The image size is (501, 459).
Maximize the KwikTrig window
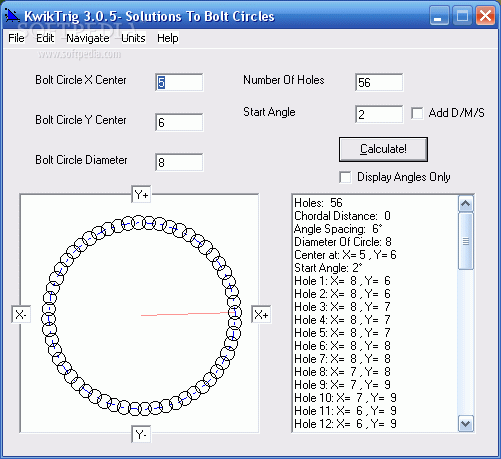click(x=462, y=16)
